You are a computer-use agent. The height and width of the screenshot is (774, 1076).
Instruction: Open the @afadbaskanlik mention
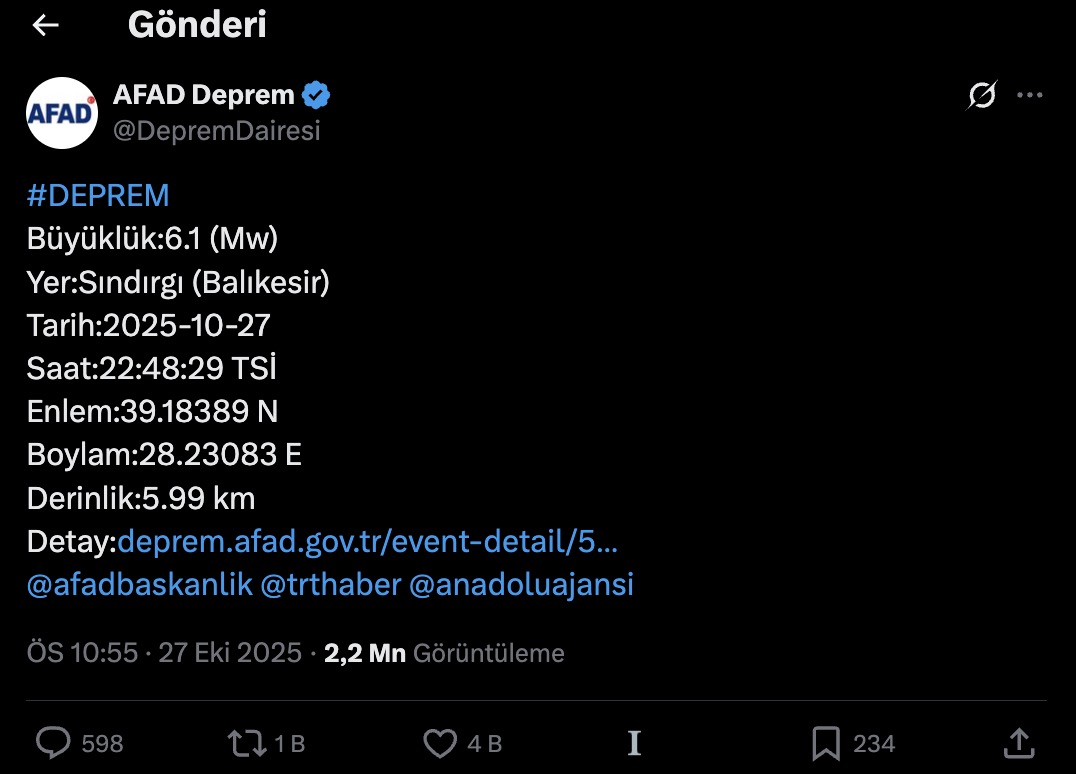pyautogui.click(x=140, y=585)
